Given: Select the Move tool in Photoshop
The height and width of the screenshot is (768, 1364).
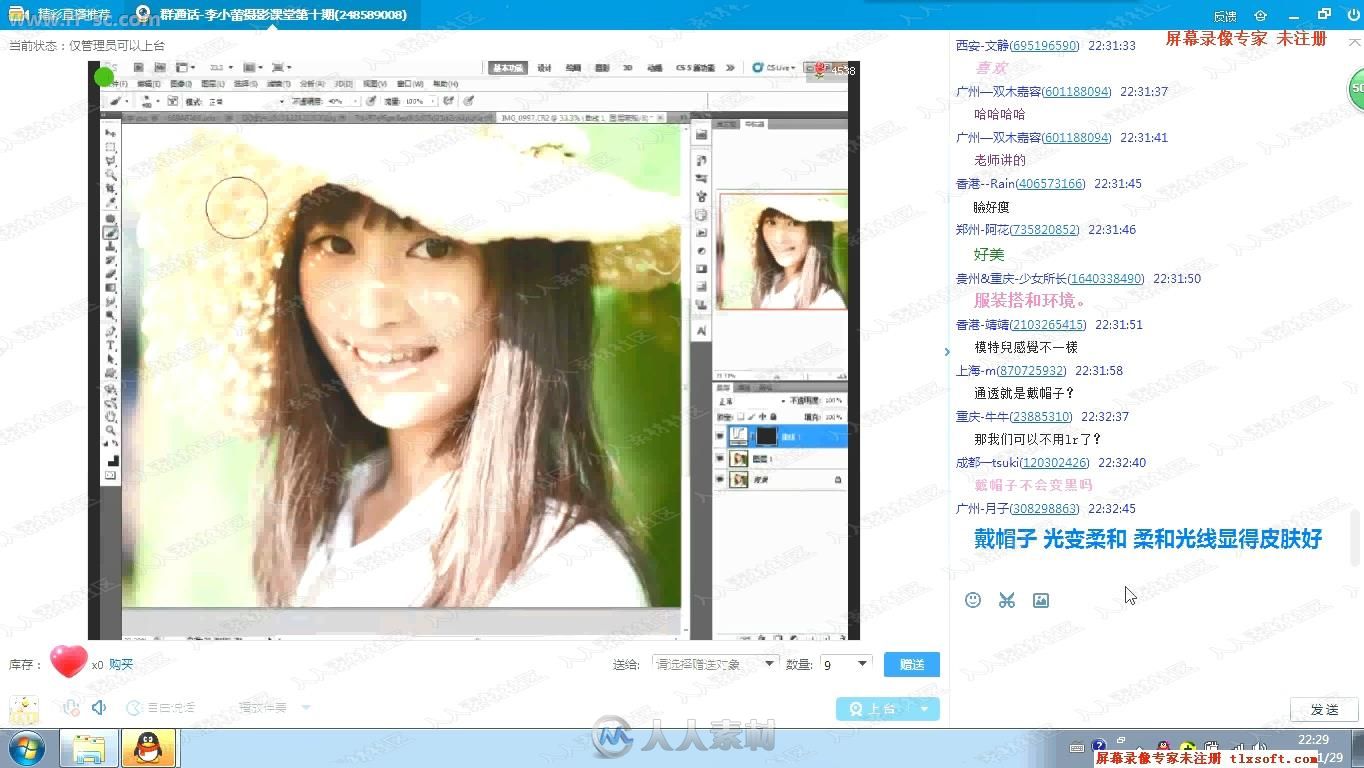Looking at the screenshot, I should click(110, 133).
